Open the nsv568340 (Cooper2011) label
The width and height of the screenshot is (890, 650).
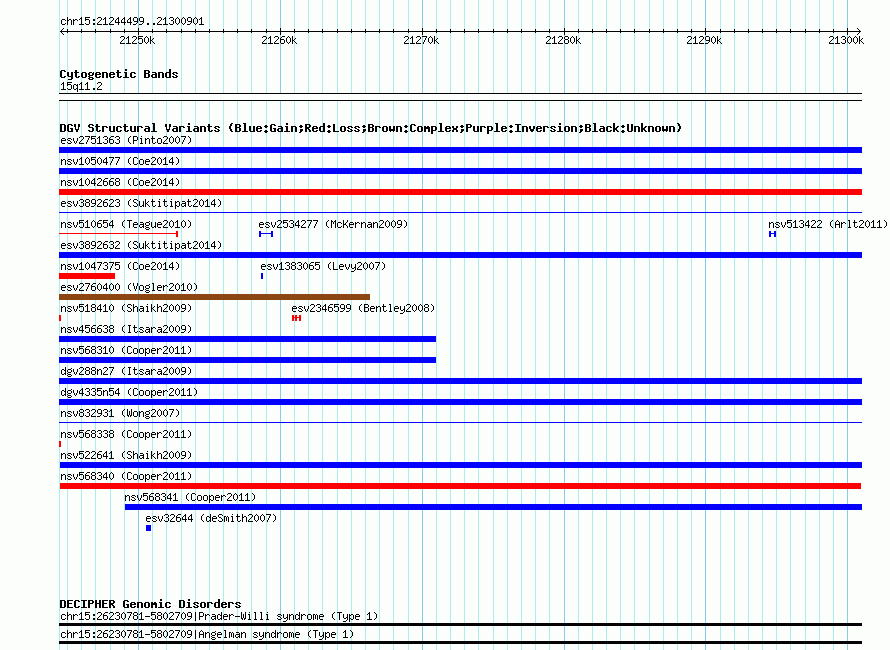tap(126, 476)
